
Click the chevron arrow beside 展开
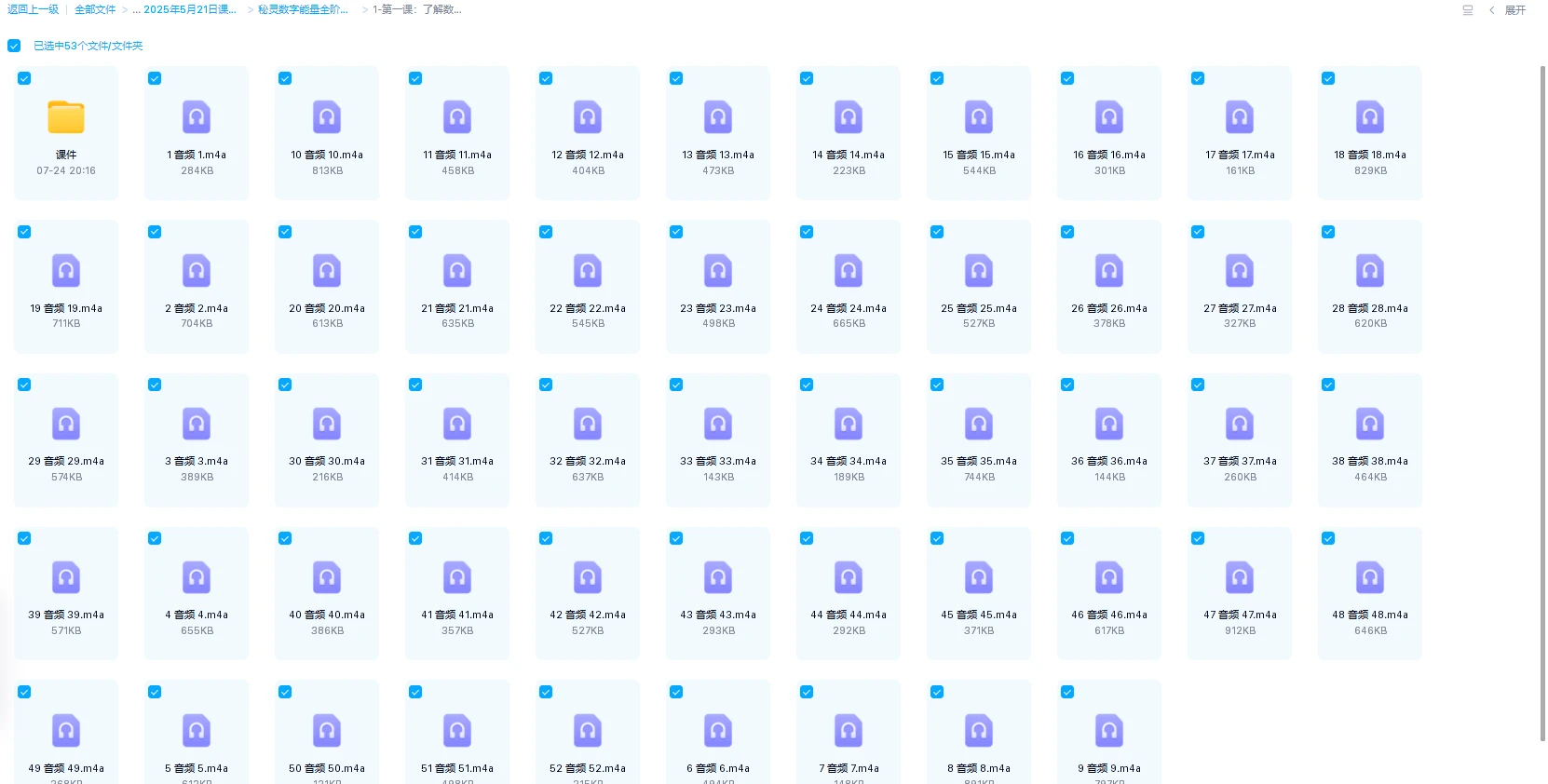tap(1491, 10)
